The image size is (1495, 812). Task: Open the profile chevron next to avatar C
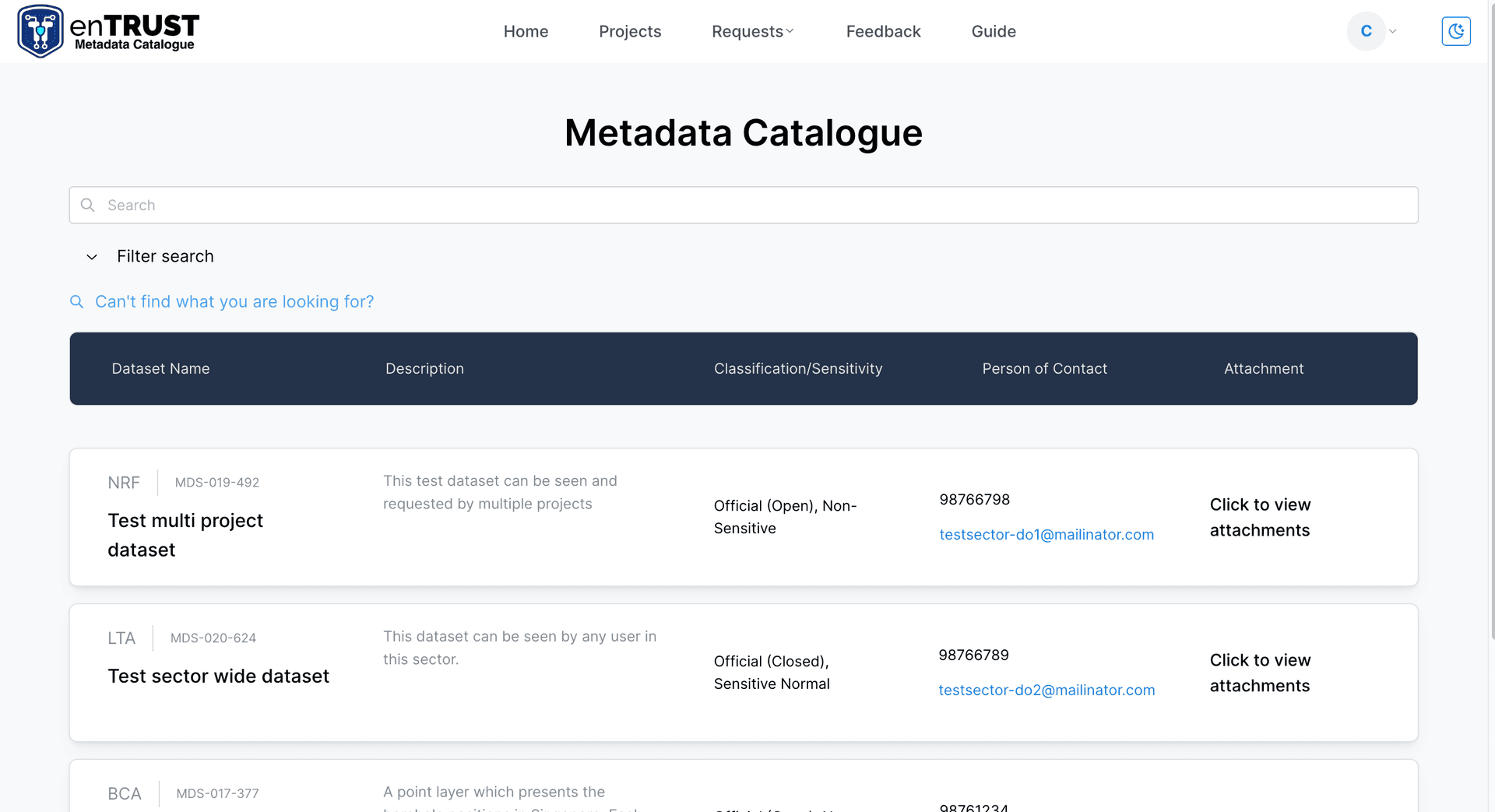pos(1391,31)
